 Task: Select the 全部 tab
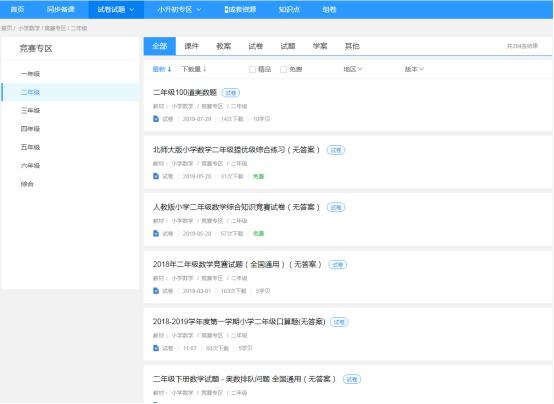click(160, 46)
